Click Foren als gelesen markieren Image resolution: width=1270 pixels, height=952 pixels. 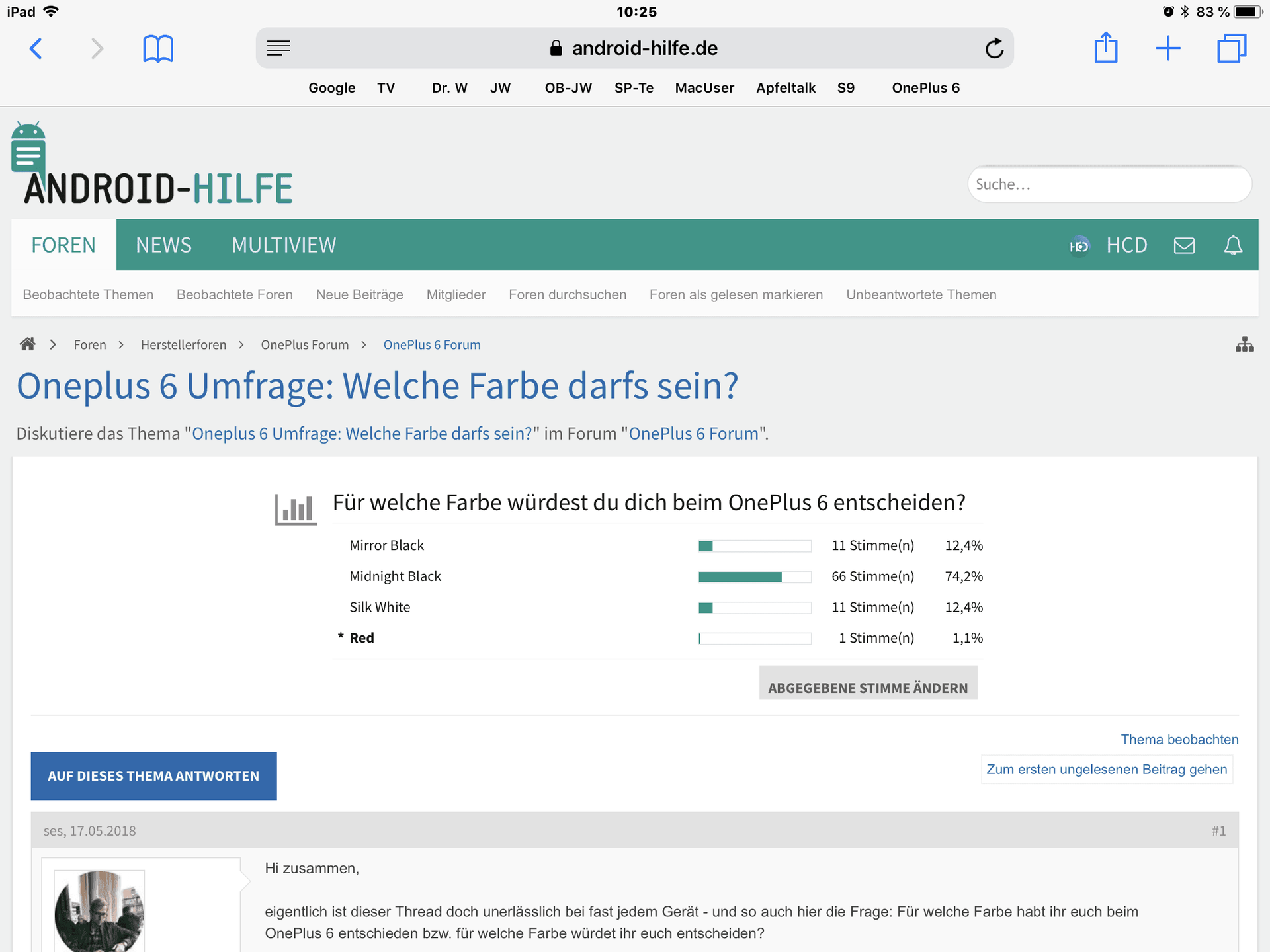click(x=736, y=294)
